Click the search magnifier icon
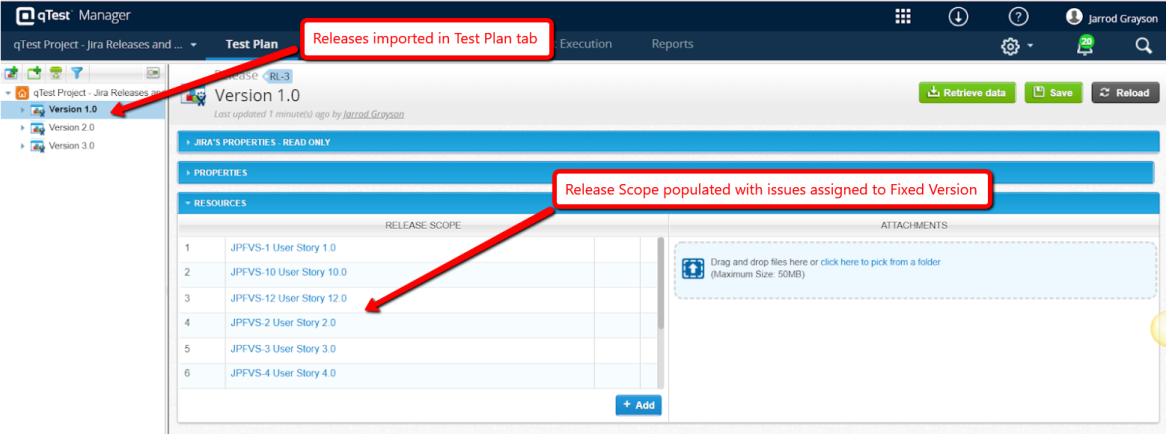1166x434 pixels. tap(1143, 46)
